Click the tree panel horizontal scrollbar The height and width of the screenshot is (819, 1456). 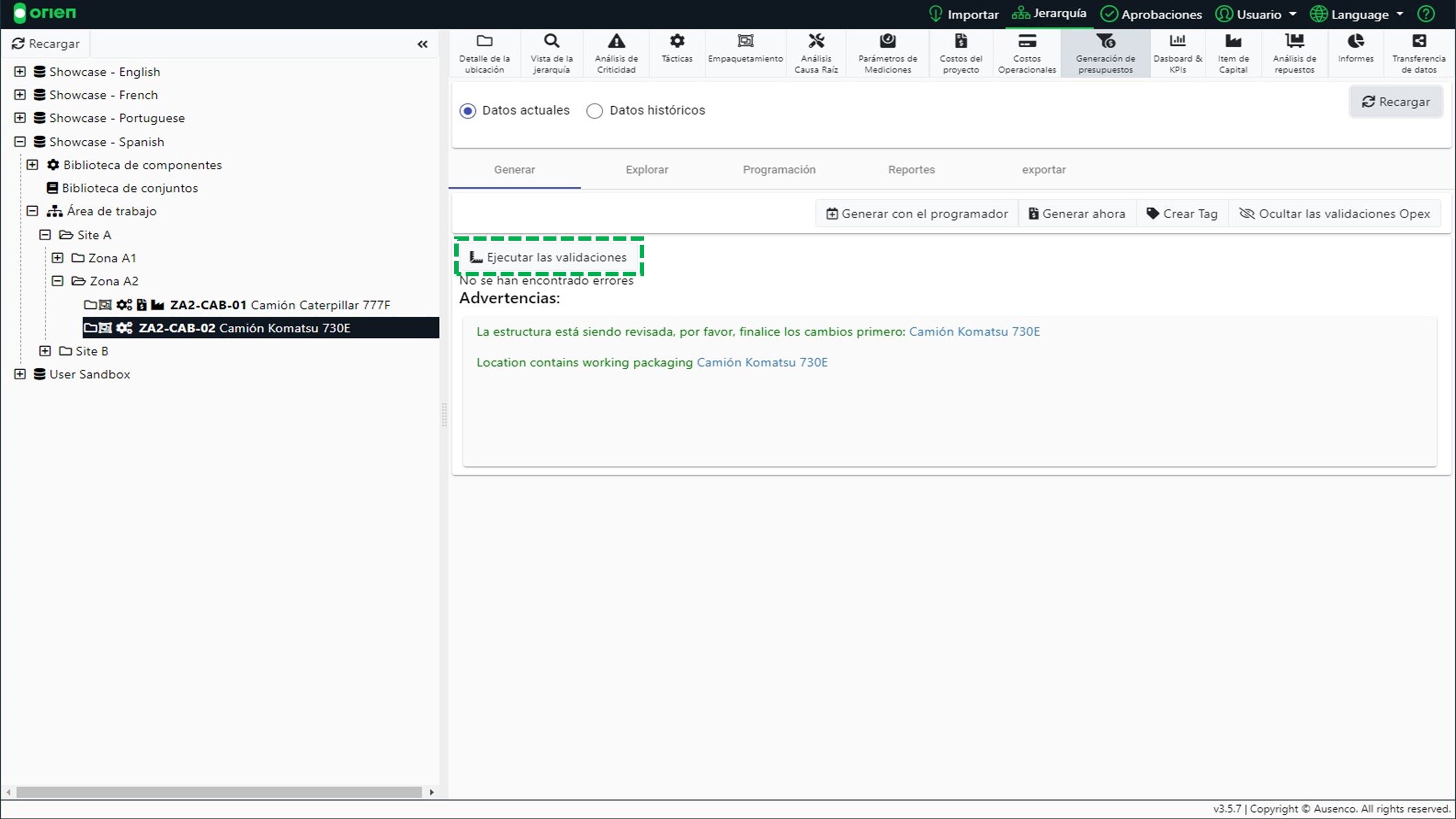[218, 792]
